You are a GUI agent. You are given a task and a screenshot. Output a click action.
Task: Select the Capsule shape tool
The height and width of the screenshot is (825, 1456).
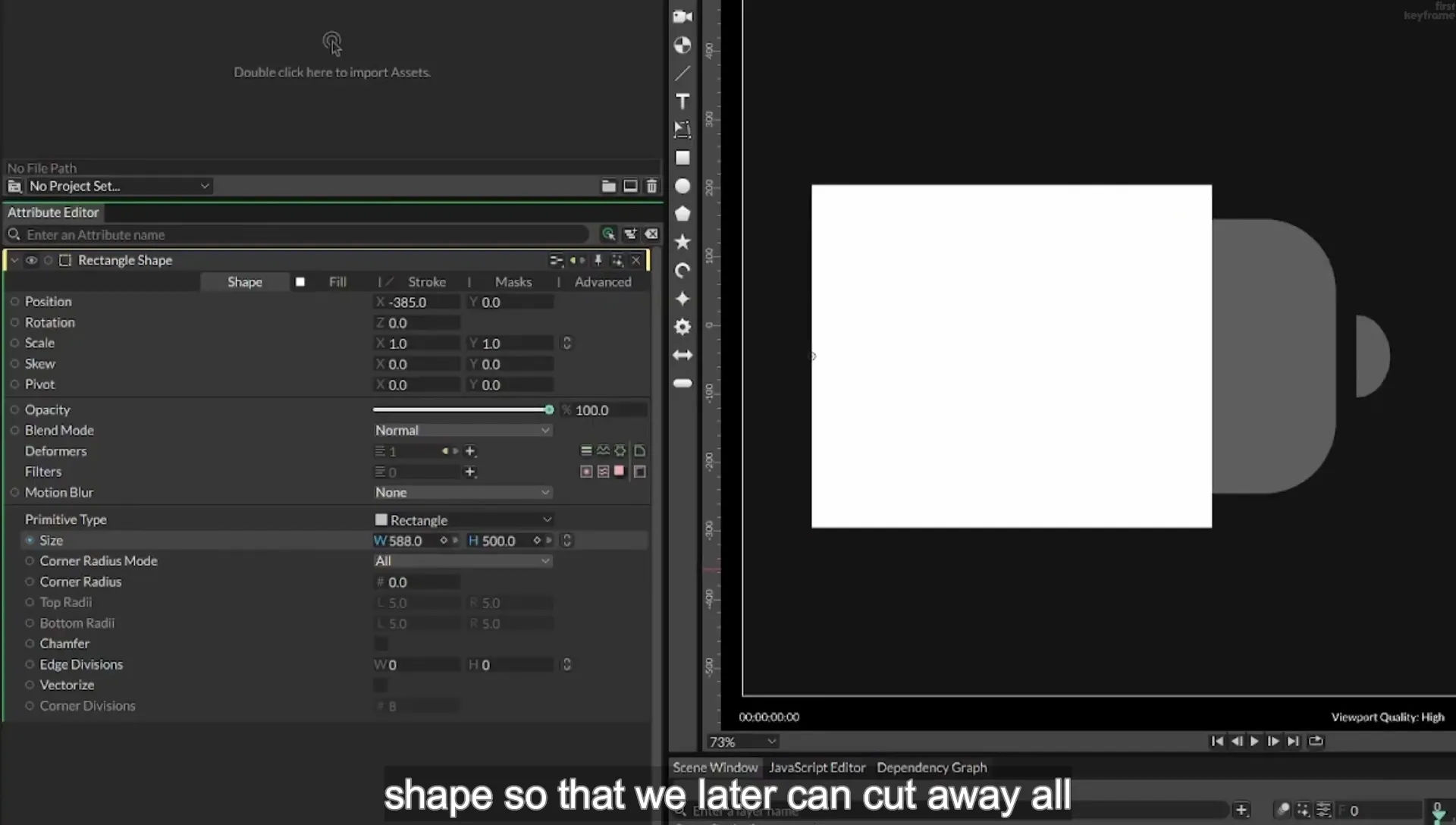click(x=682, y=383)
